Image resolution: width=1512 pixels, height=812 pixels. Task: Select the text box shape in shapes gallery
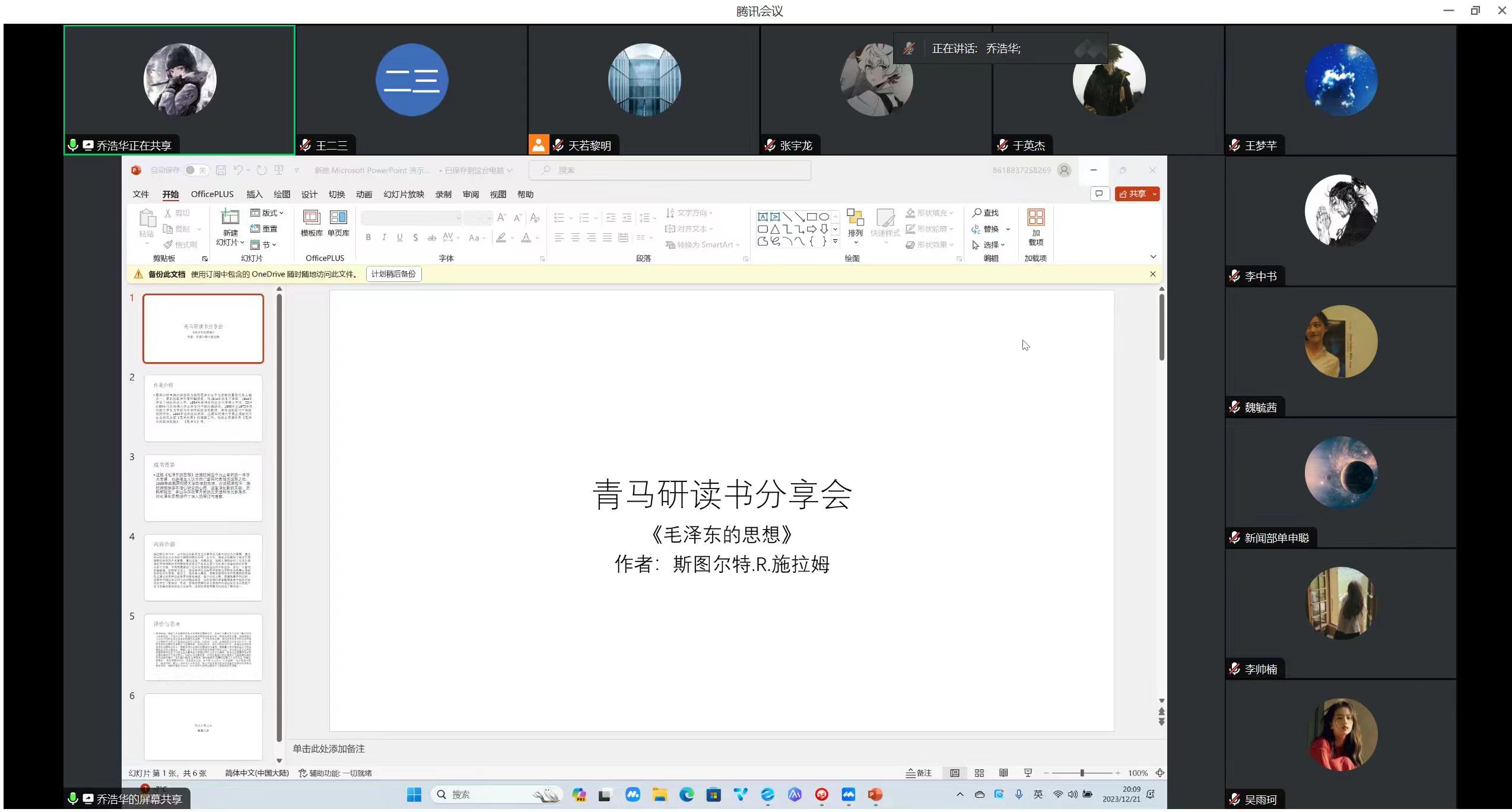(763, 217)
